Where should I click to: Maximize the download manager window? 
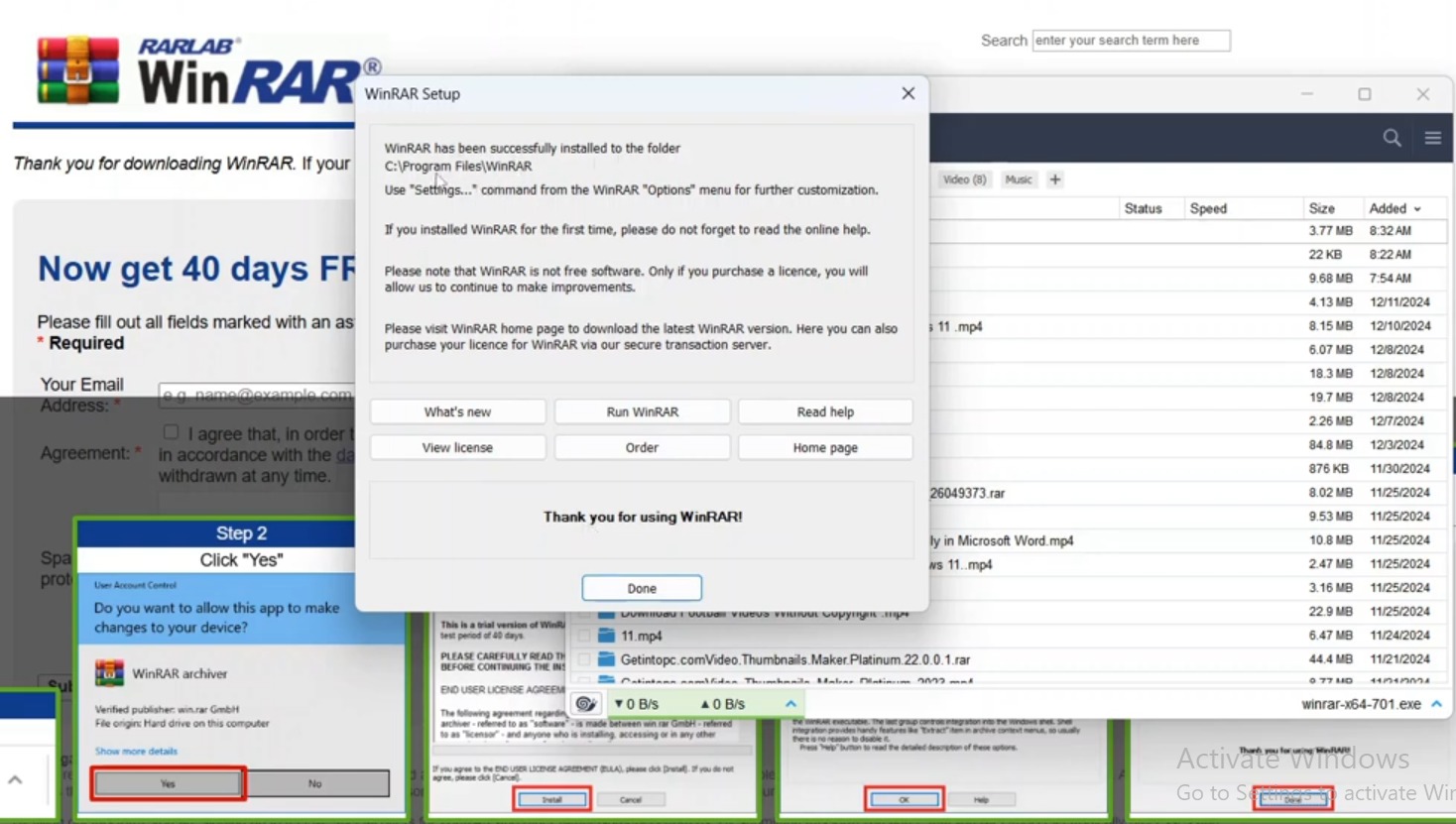tap(1365, 94)
